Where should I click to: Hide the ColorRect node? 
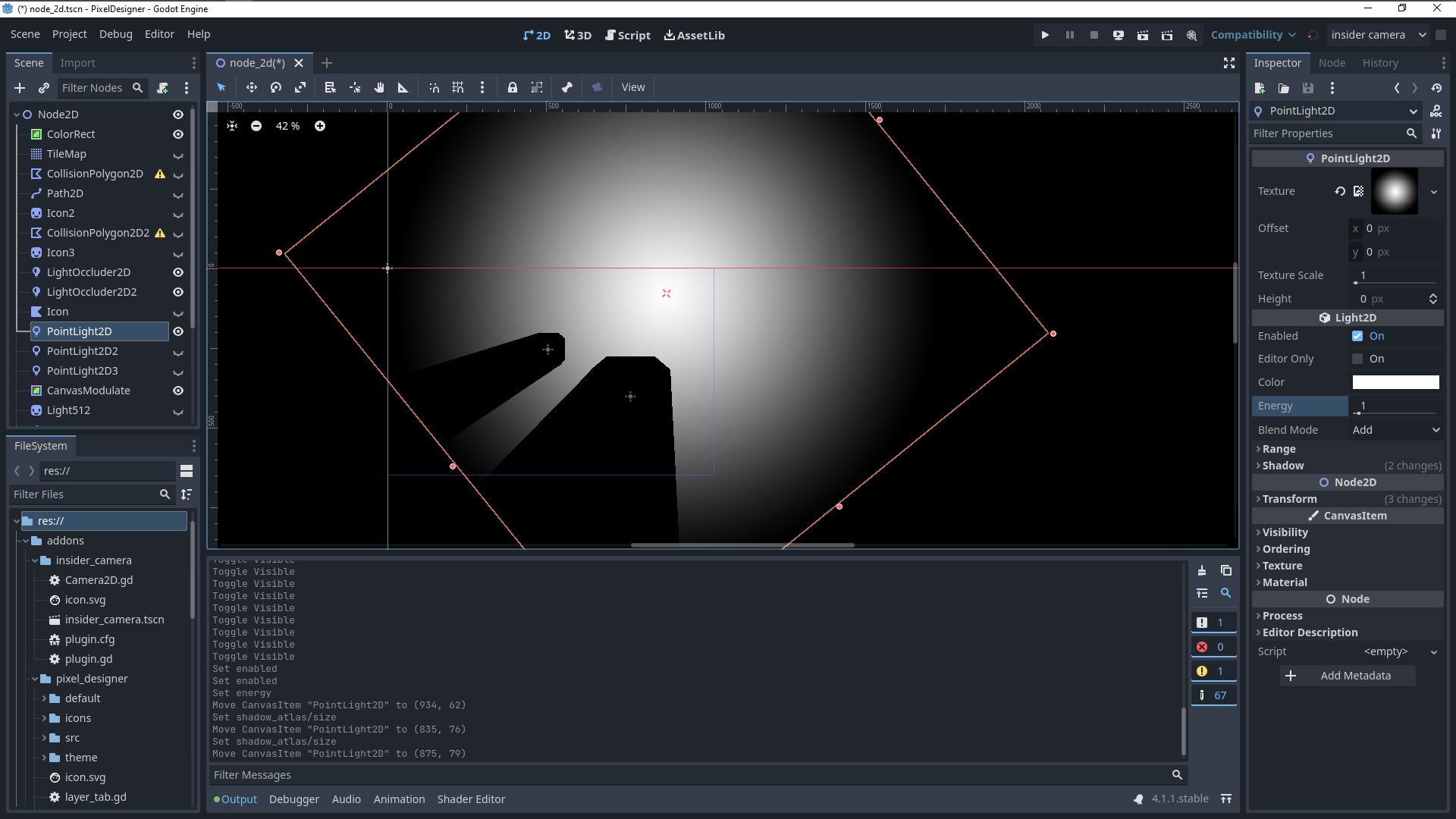click(x=177, y=134)
